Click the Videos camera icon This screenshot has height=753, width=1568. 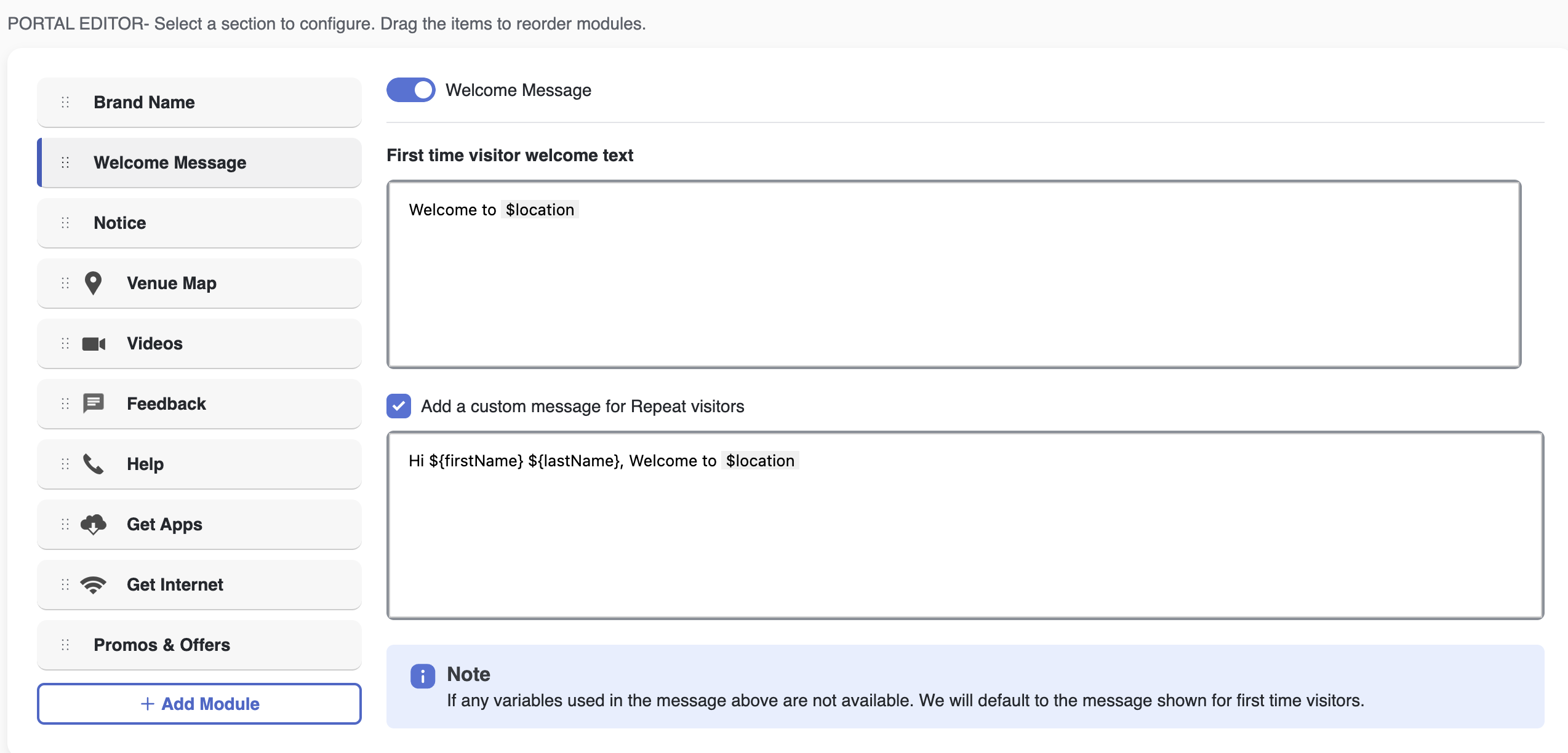coord(94,343)
